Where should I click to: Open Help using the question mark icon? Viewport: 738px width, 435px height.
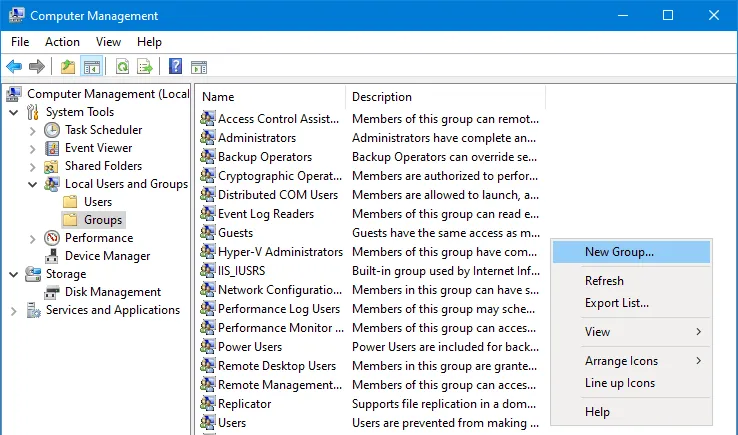pyautogui.click(x=175, y=67)
